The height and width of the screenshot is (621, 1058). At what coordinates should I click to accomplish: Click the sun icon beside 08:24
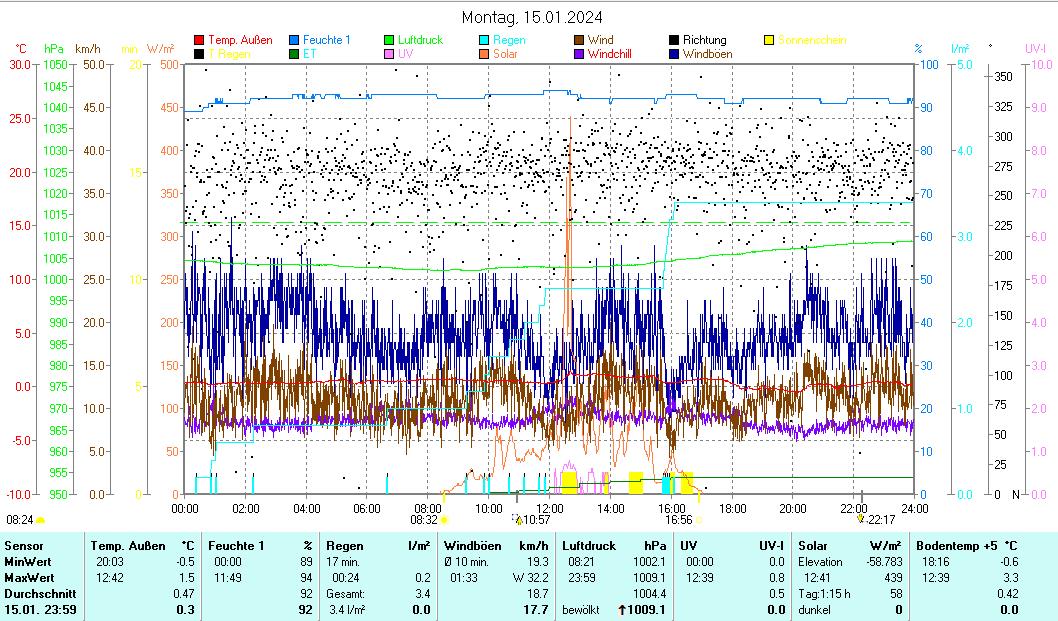[x=41, y=520]
